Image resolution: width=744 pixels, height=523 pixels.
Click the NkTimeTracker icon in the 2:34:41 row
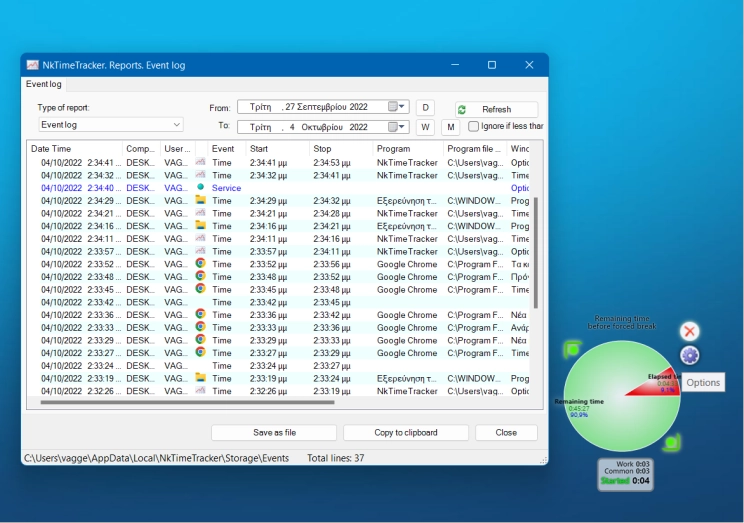click(x=201, y=162)
